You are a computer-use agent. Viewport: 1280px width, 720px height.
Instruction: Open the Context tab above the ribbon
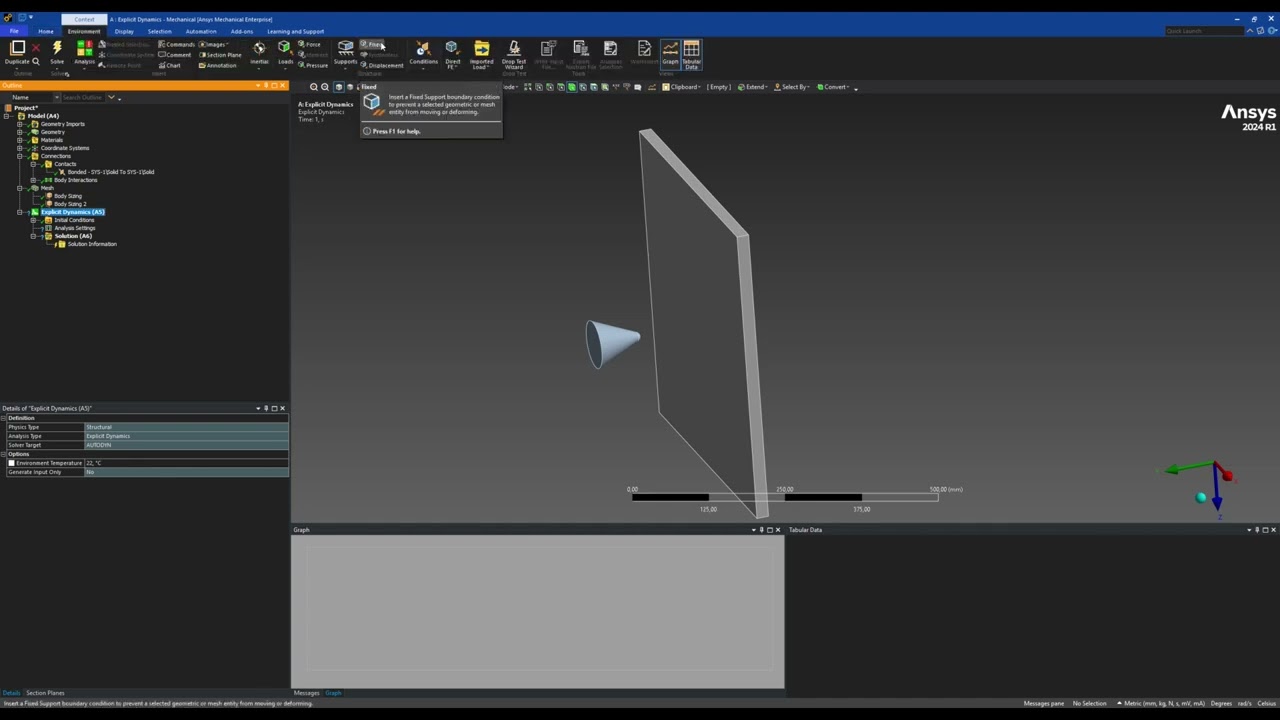(84, 19)
